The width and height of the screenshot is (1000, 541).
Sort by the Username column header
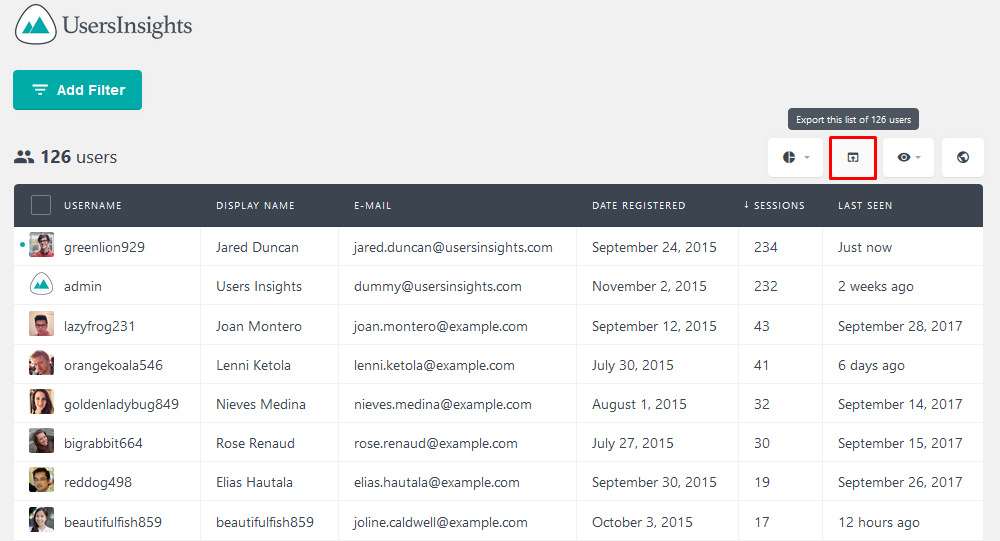(x=92, y=205)
